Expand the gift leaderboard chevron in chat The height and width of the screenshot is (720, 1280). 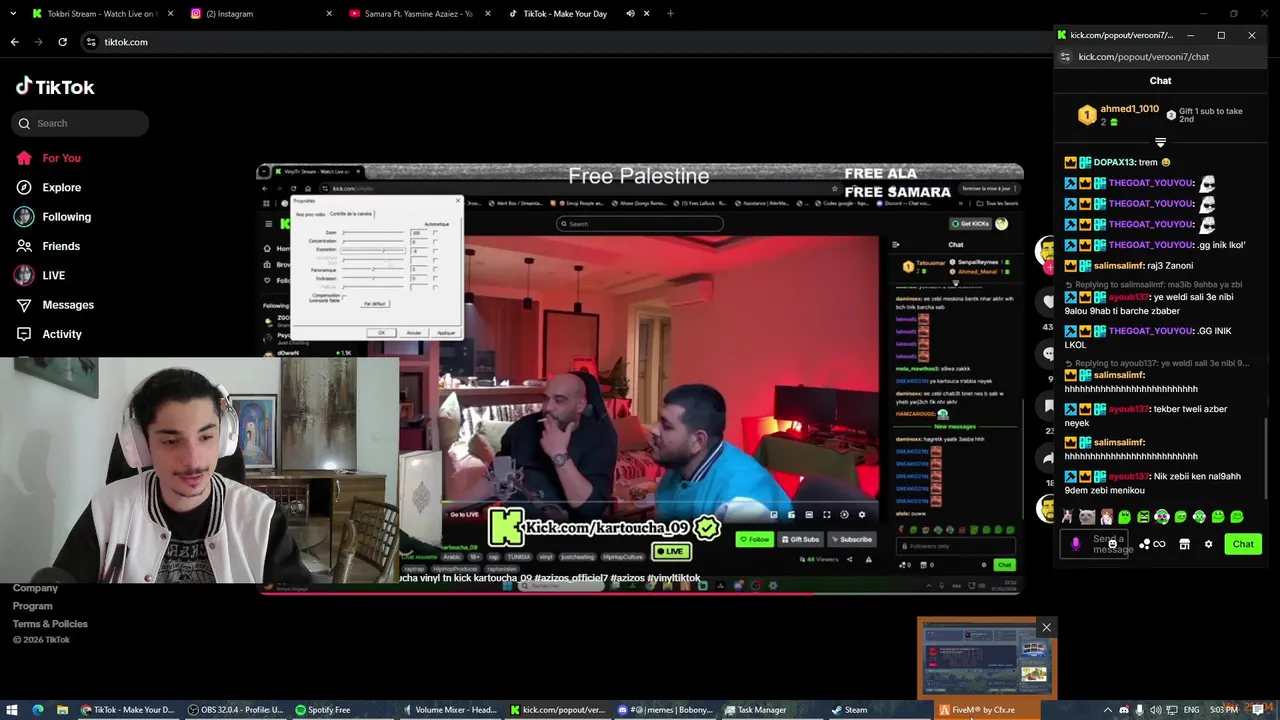[1160, 142]
